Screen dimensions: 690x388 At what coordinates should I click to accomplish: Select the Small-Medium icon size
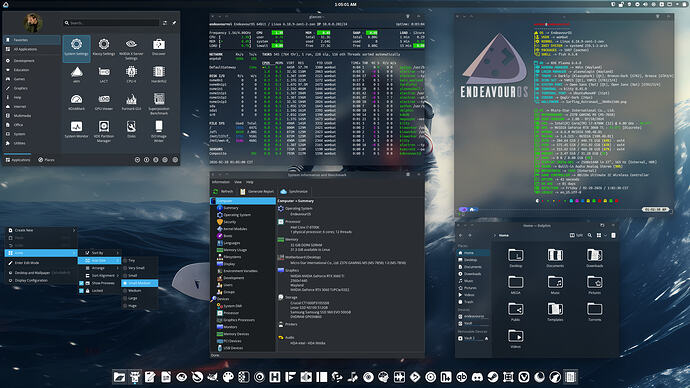pos(139,283)
